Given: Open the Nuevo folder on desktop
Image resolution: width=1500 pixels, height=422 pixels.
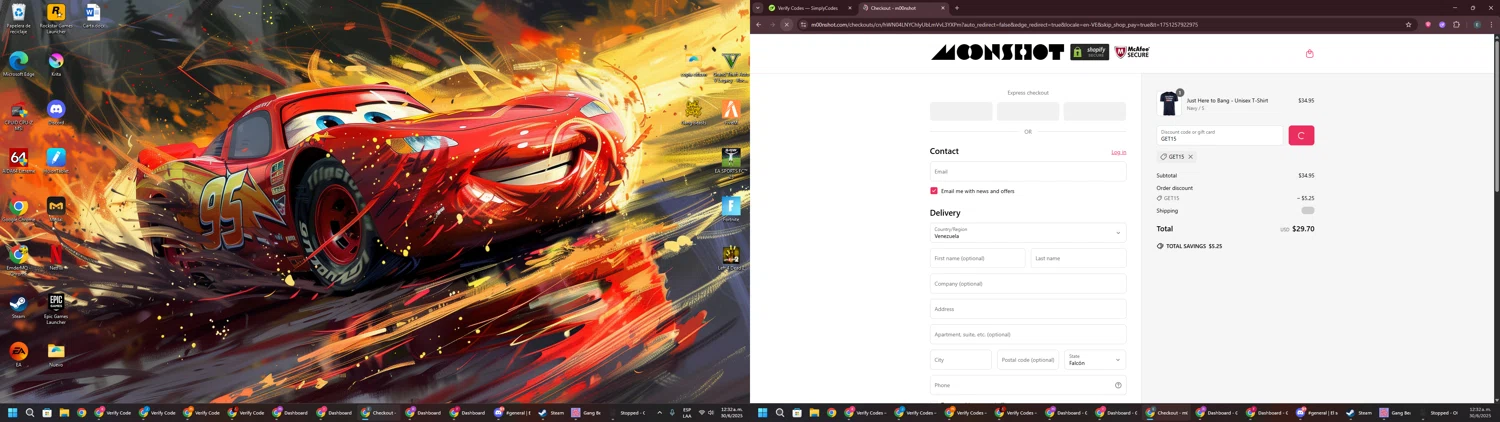Looking at the screenshot, I should (x=56, y=354).
